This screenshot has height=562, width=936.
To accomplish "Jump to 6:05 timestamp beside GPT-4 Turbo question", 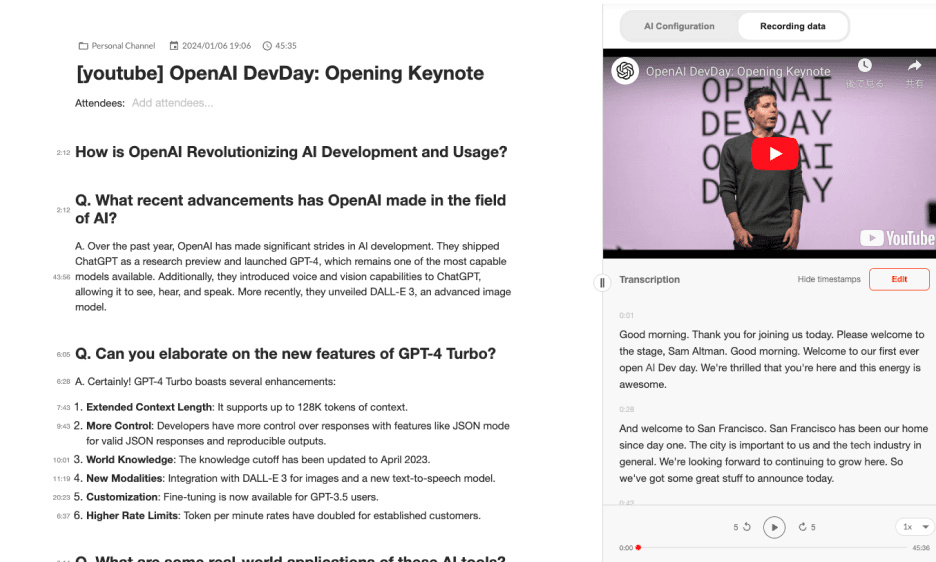I will tap(63, 355).
